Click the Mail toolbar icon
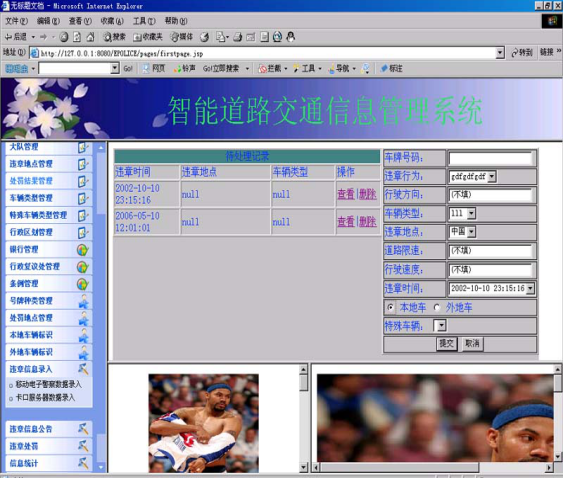This screenshot has height=479, width=563. click(220, 37)
